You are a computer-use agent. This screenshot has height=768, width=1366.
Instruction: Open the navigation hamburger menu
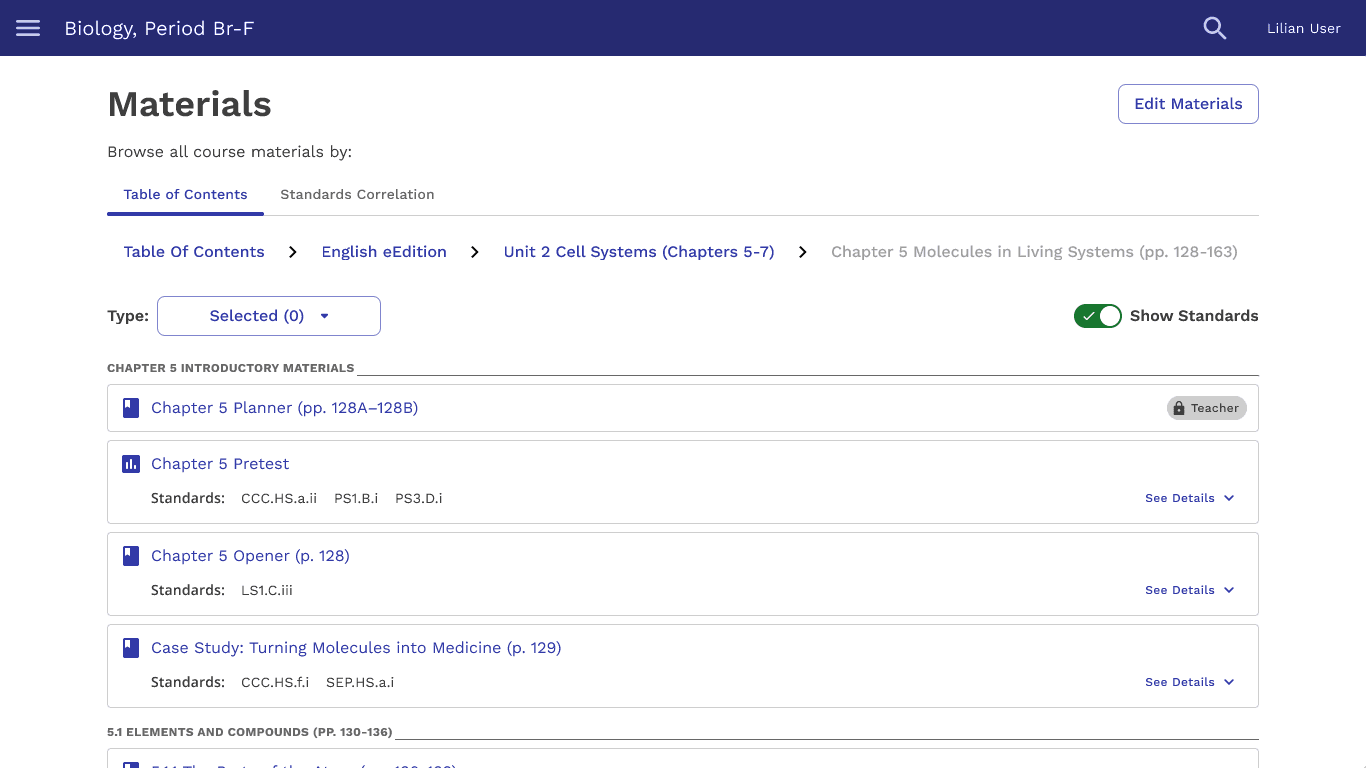click(x=27, y=28)
